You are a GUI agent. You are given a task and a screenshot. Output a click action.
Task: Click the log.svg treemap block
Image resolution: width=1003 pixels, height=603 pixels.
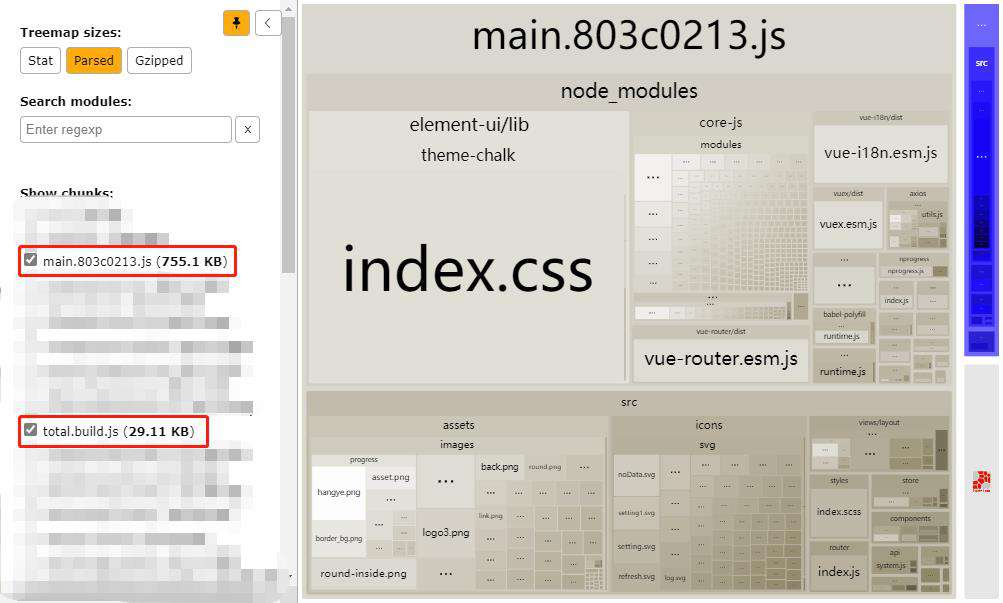(x=674, y=578)
